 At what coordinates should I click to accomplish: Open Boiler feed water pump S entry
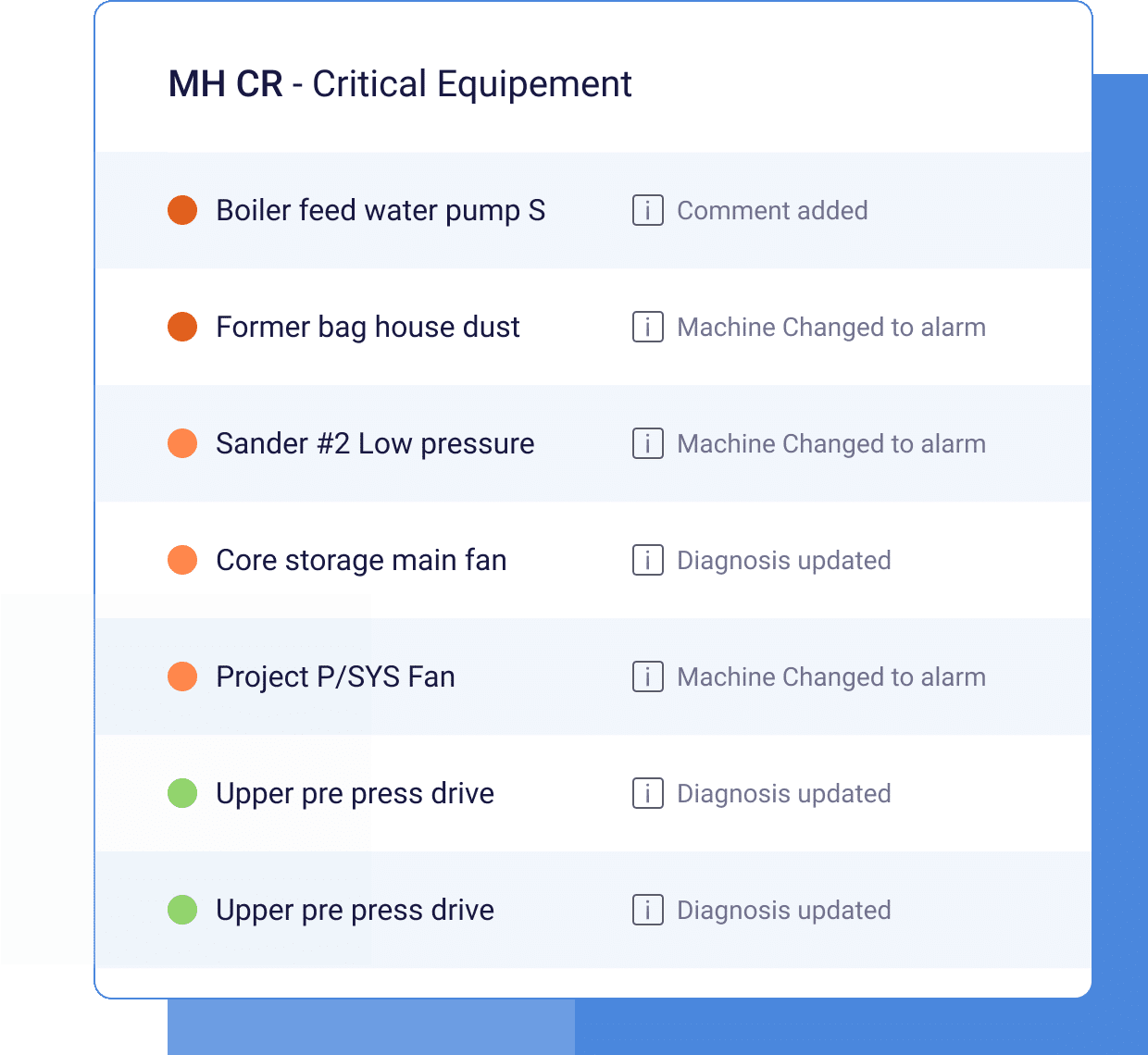coord(381,211)
